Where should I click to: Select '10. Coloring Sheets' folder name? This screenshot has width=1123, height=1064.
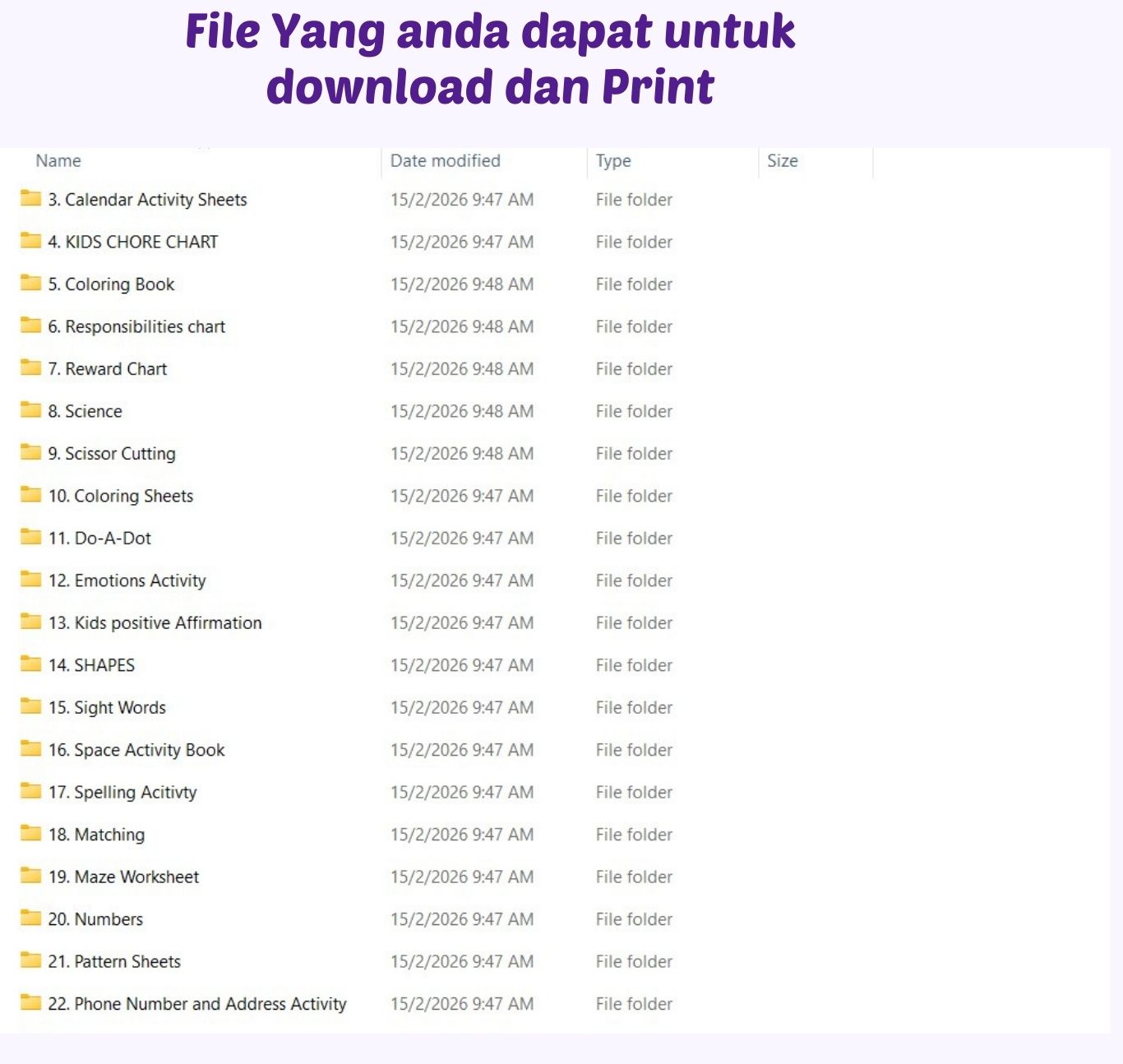[121, 496]
